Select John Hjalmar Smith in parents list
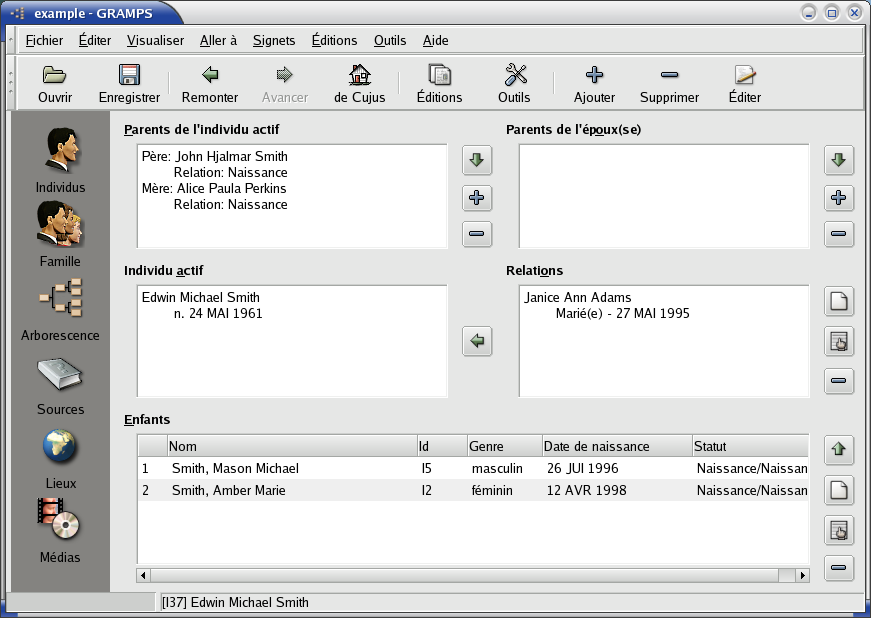This screenshot has height=618, width=871. click(231, 156)
